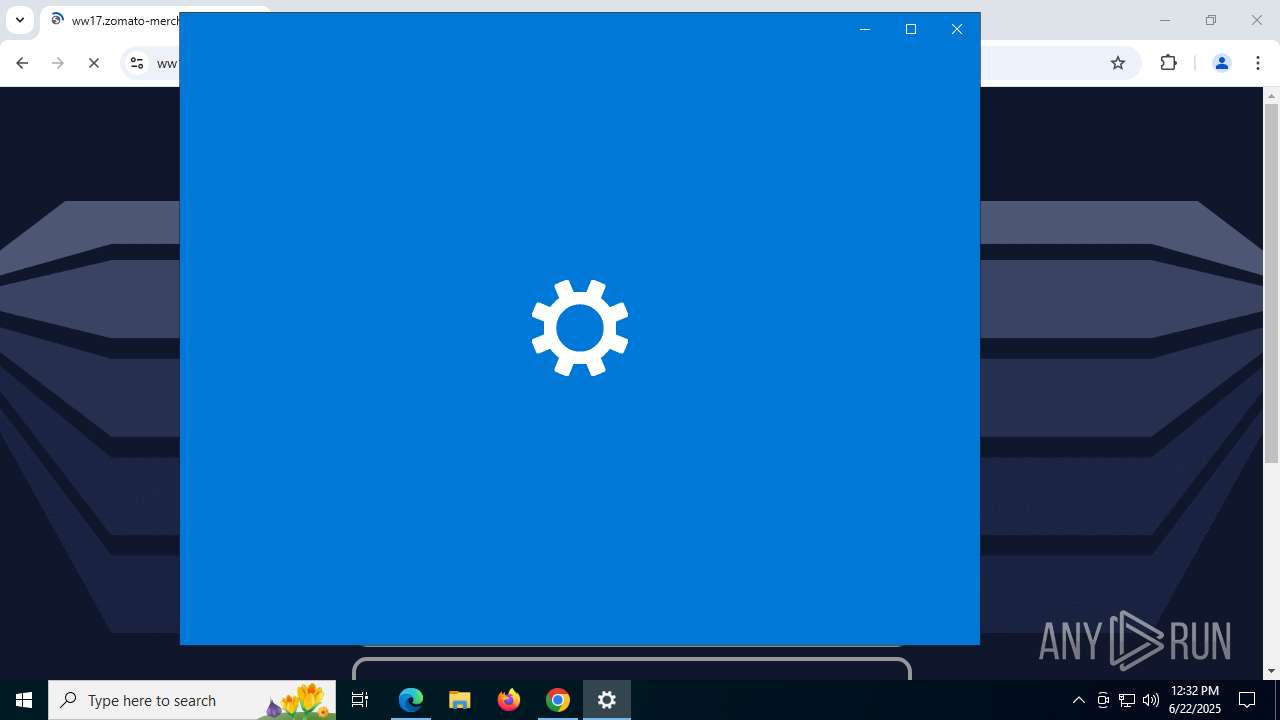Click the vertical scrollbar thumb in Chrome

click(x=1271, y=283)
